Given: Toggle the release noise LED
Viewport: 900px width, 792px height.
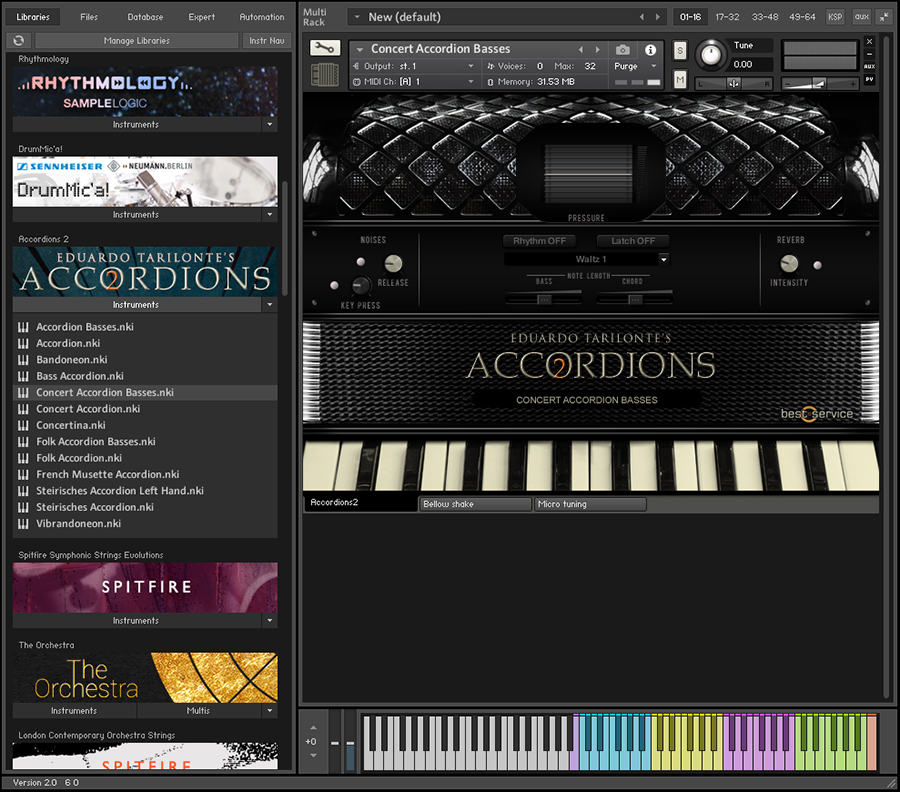Looking at the screenshot, I should point(360,262).
